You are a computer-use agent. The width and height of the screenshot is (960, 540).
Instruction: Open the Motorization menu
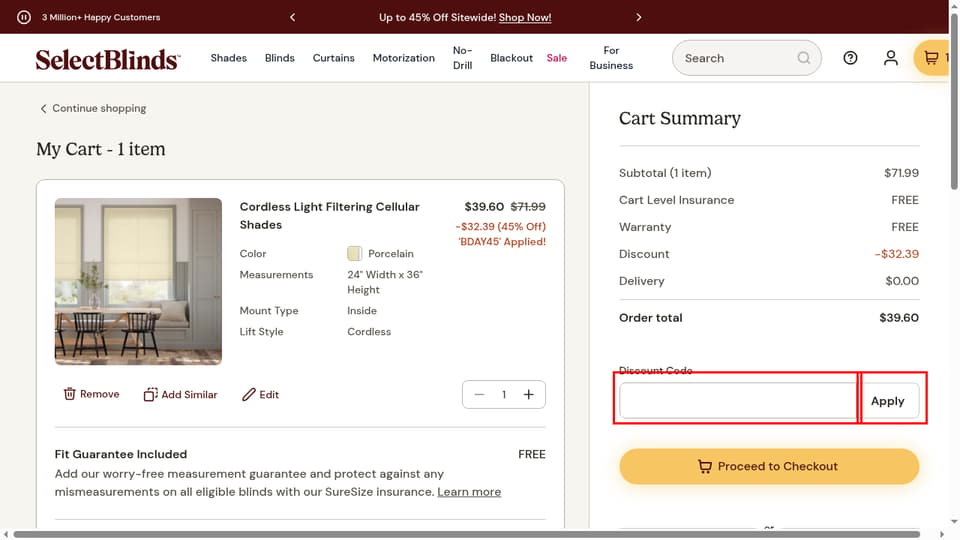(x=403, y=58)
